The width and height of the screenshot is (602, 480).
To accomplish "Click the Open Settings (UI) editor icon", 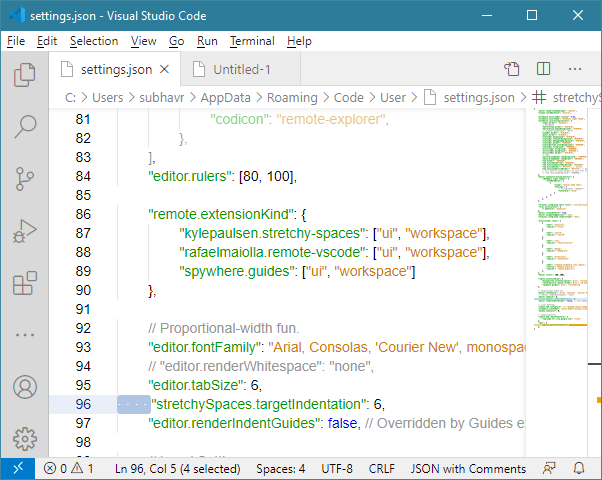I will point(511,69).
